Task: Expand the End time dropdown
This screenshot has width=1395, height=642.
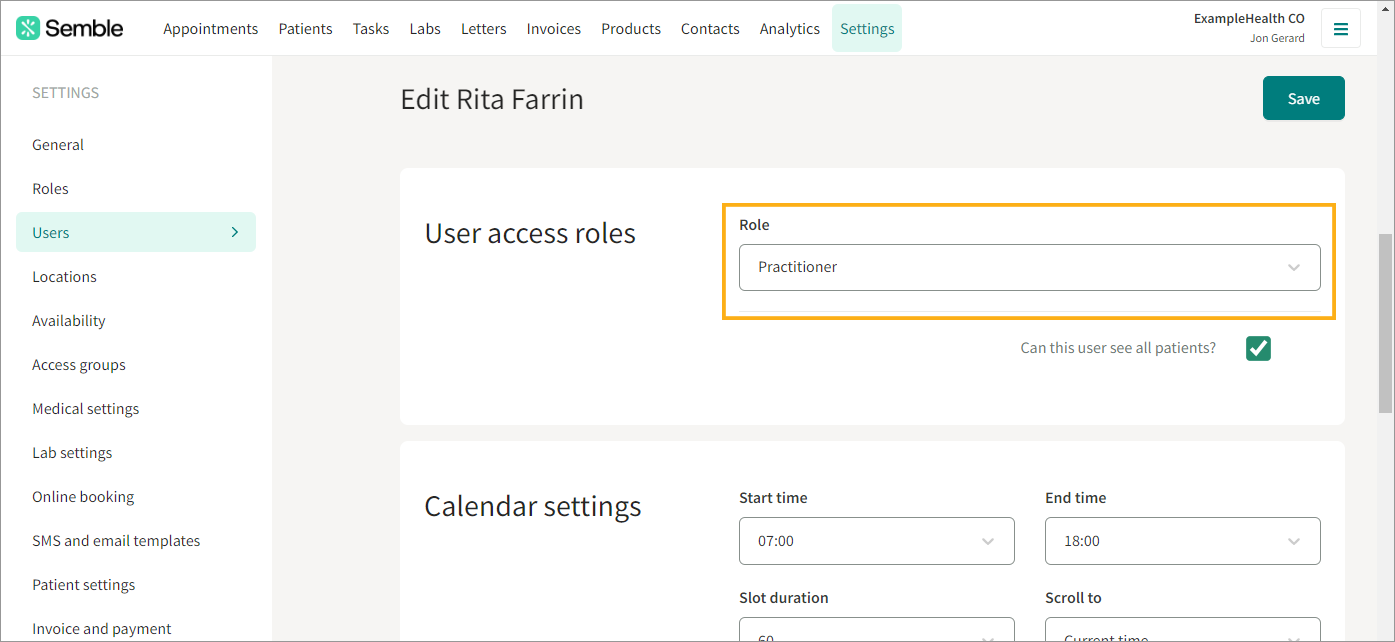Action: (1182, 541)
